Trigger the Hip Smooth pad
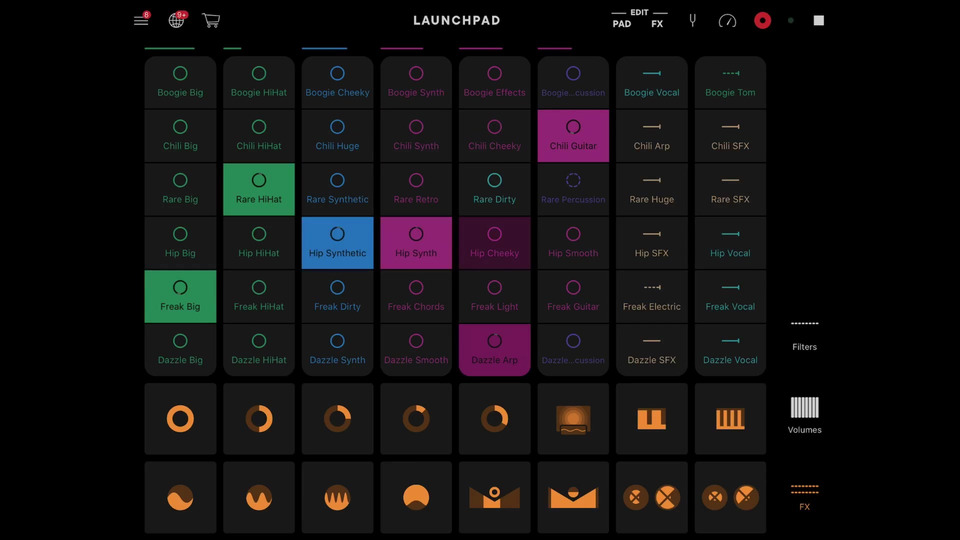 (x=573, y=243)
